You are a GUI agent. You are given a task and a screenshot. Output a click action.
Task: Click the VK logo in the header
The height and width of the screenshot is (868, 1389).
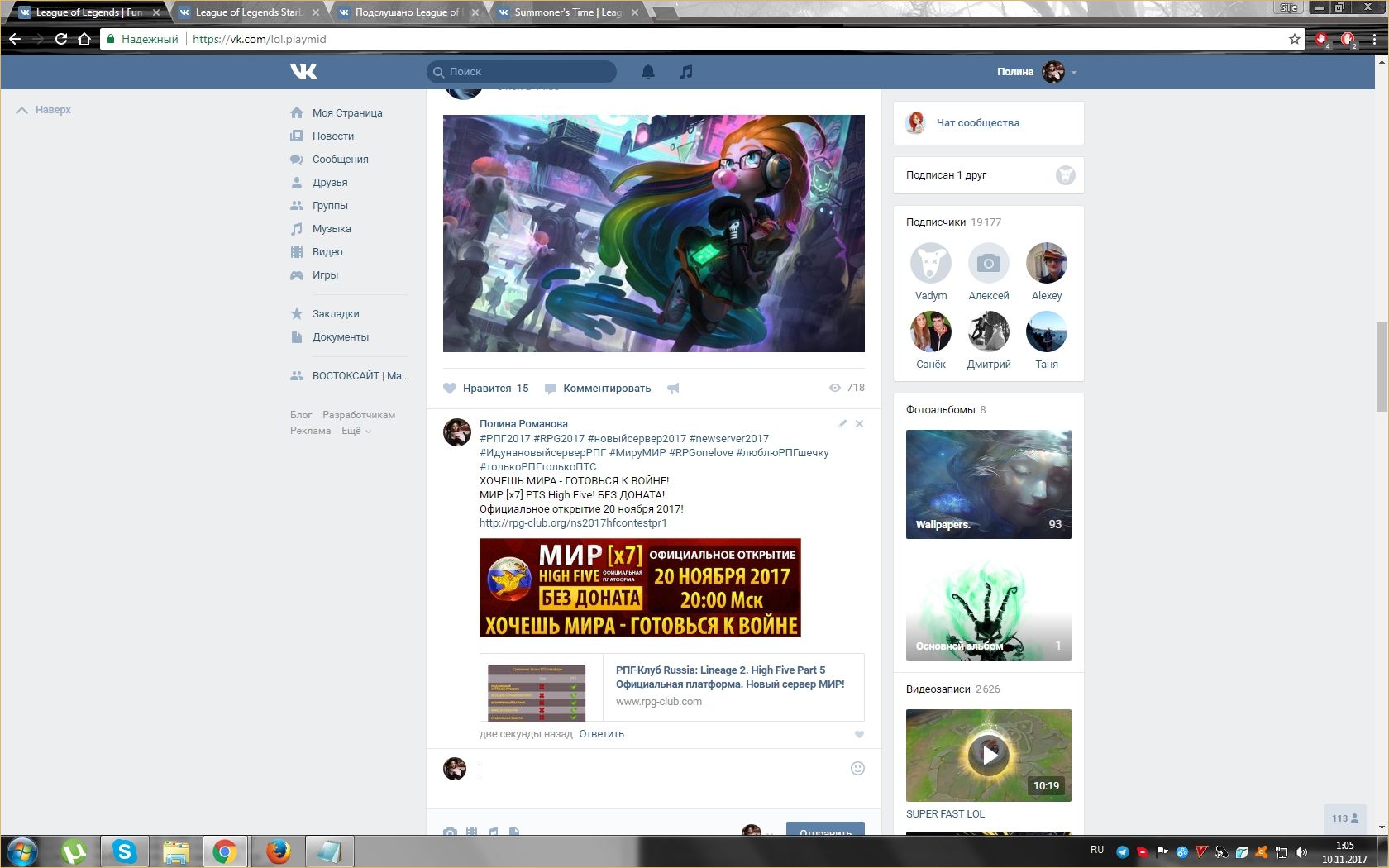pyautogui.click(x=303, y=72)
